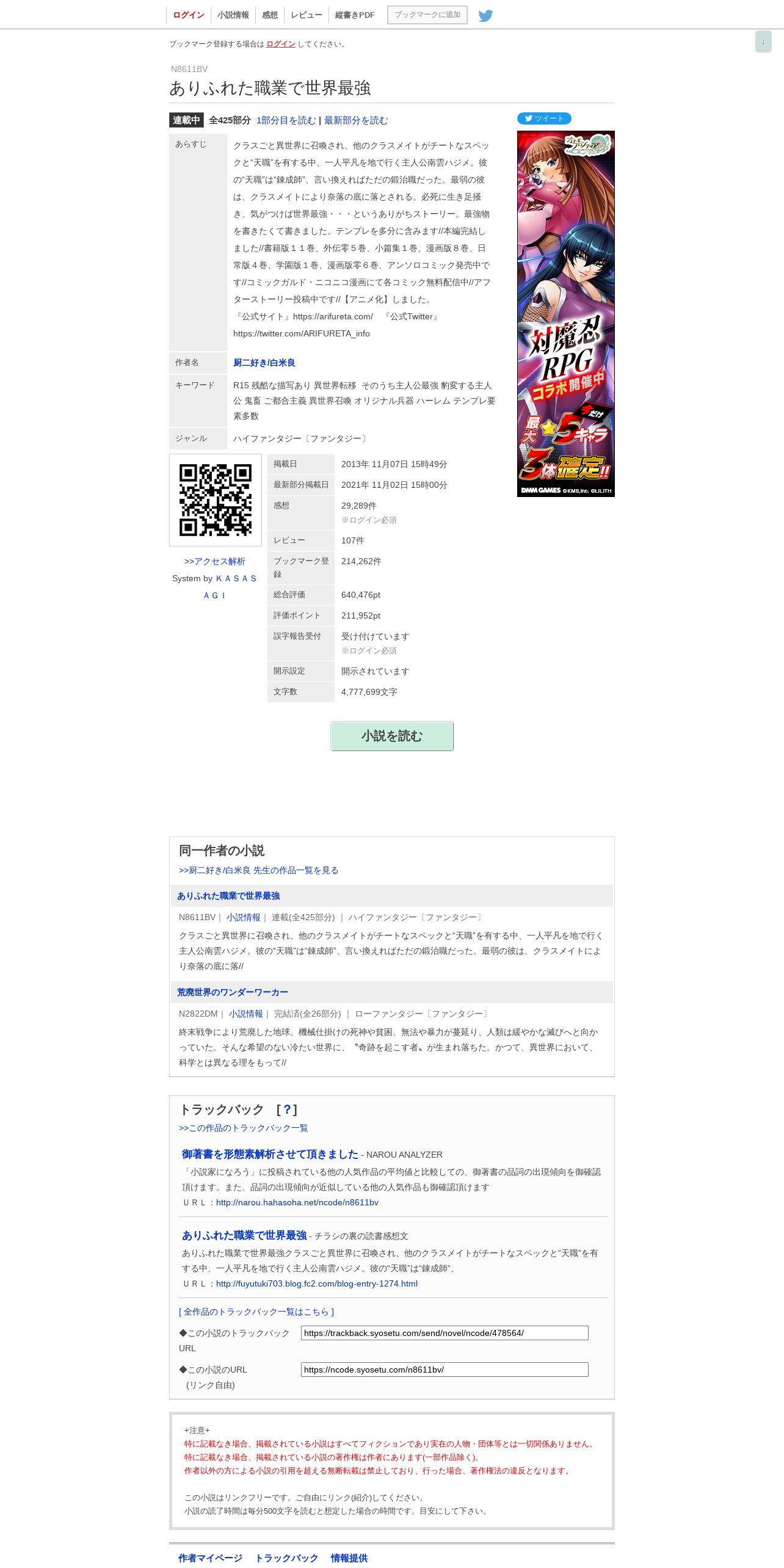Open 情報提供 footer link
The height and width of the screenshot is (1568, 784).
tap(349, 1558)
